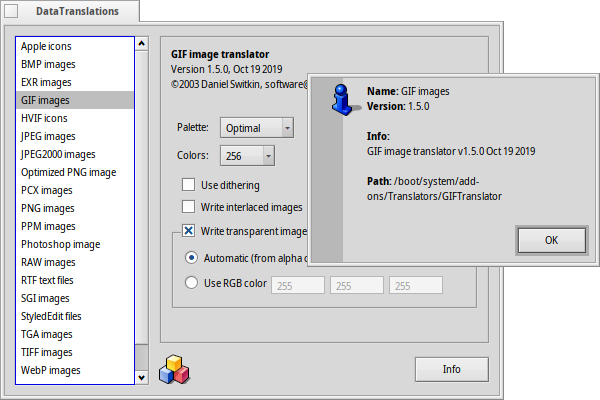Viewport: 600px width, 400px height.
Task: Click the third RGB color value field
Action: (x=416, y=285)
